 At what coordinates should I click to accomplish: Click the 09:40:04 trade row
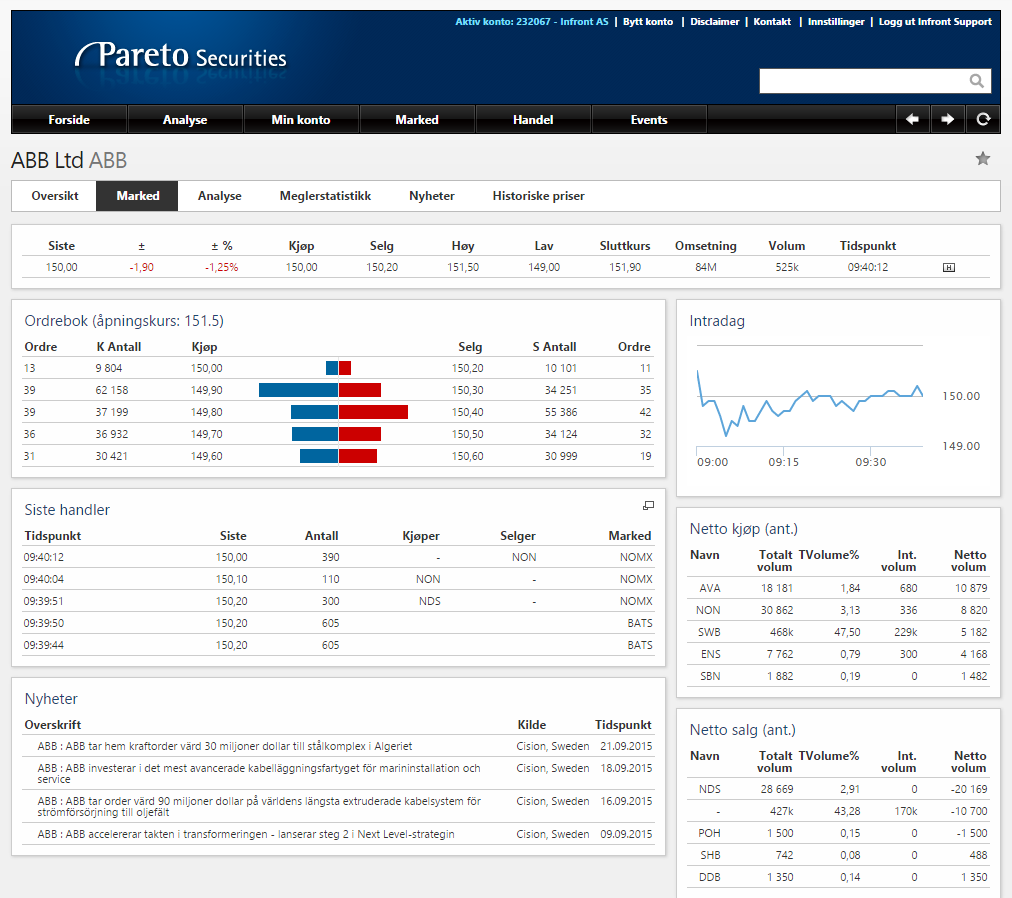(338, 579)
